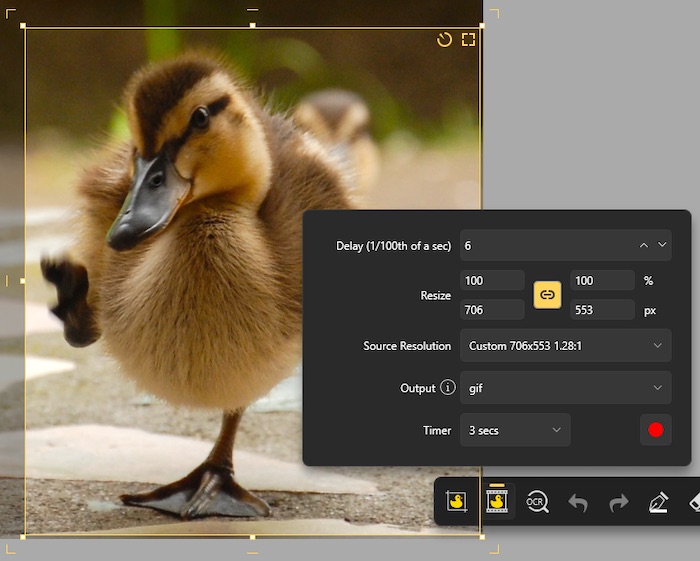
Task: Click the resize height pixel field showing 553
Action: tap(601, 310)
